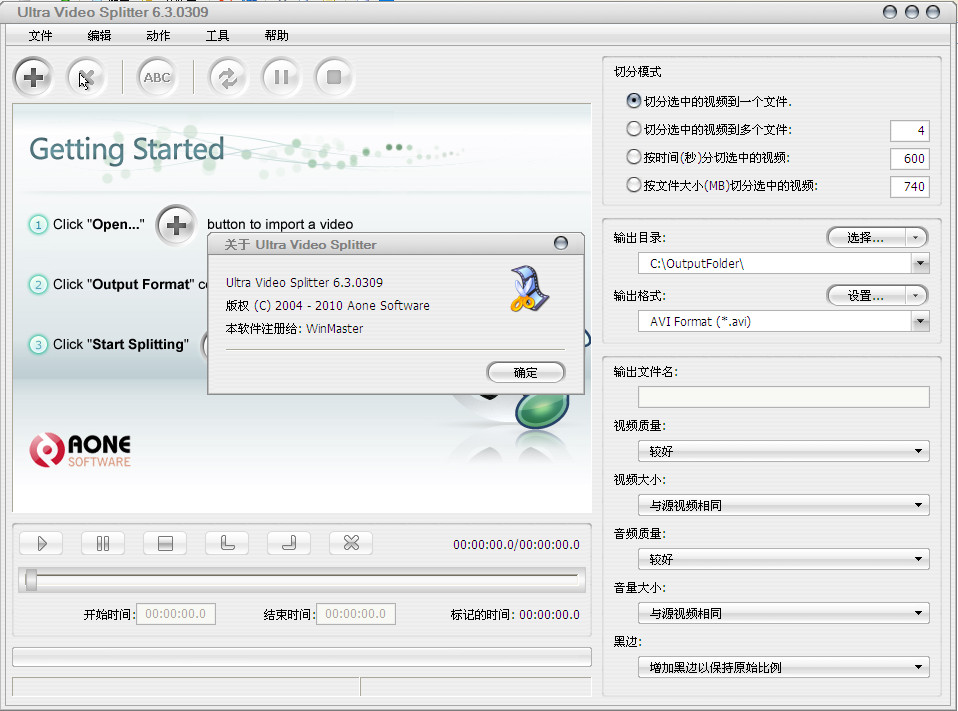Open the output folder path dropdown

[x=920, y=263]
